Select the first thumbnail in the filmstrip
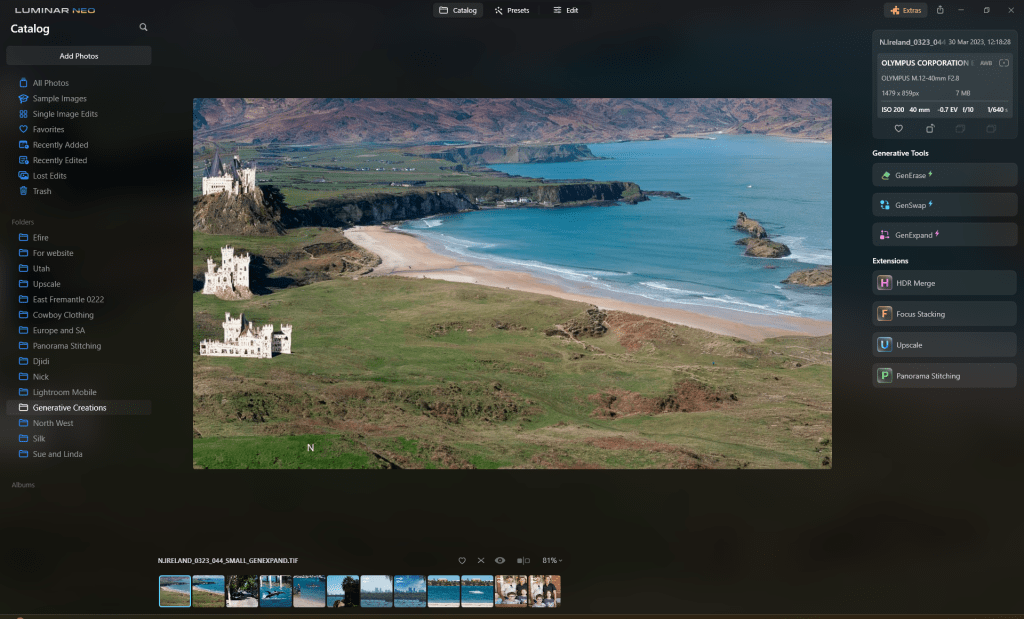 click(175, 590)
